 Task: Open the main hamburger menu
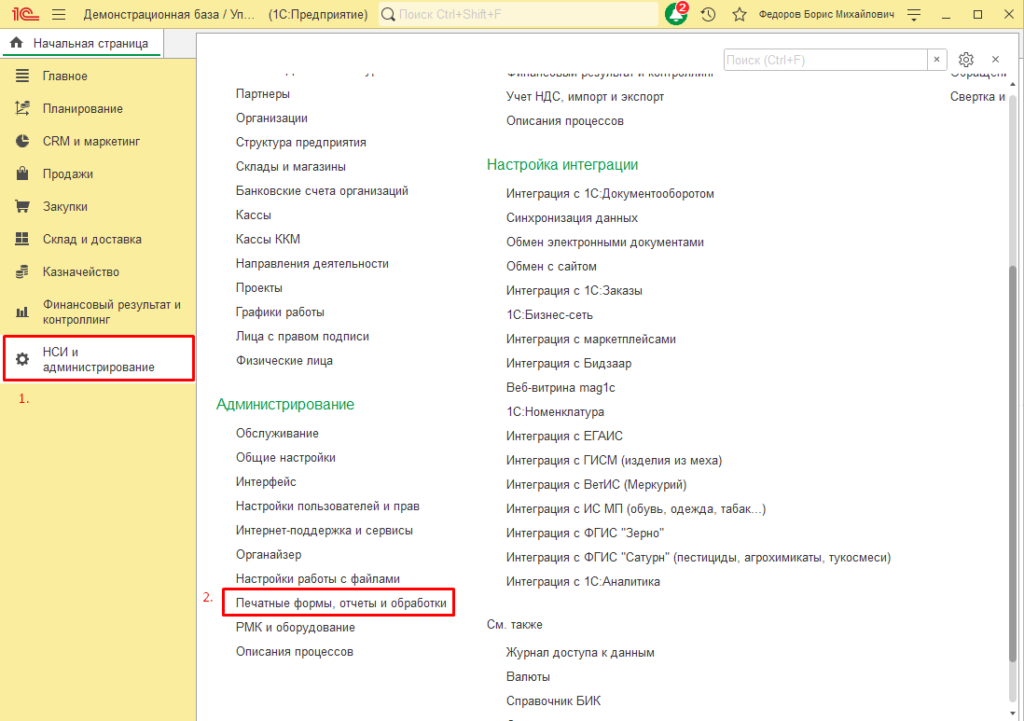pos(59,14)
